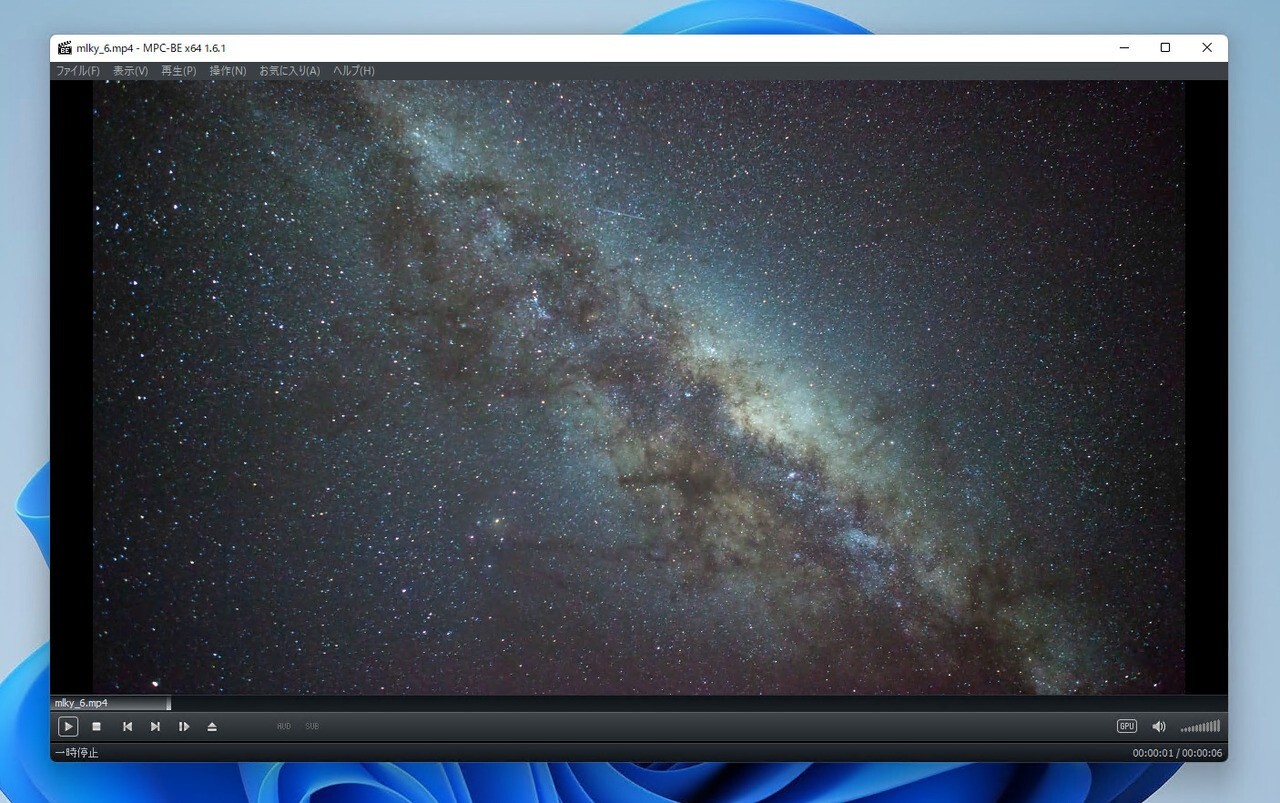The height and width of the screenshot is (803, 1280).
Task: Adjust the volume slider bars
Action: (1200, 726)
